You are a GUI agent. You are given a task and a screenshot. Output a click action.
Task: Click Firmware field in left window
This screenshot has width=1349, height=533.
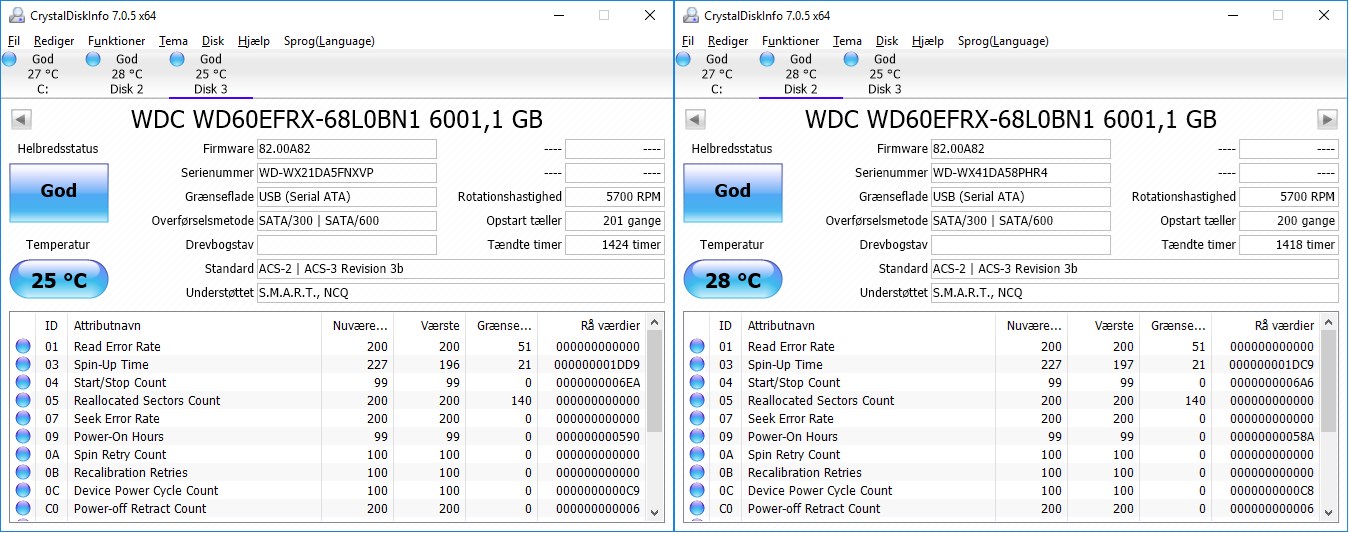point(347,149)
